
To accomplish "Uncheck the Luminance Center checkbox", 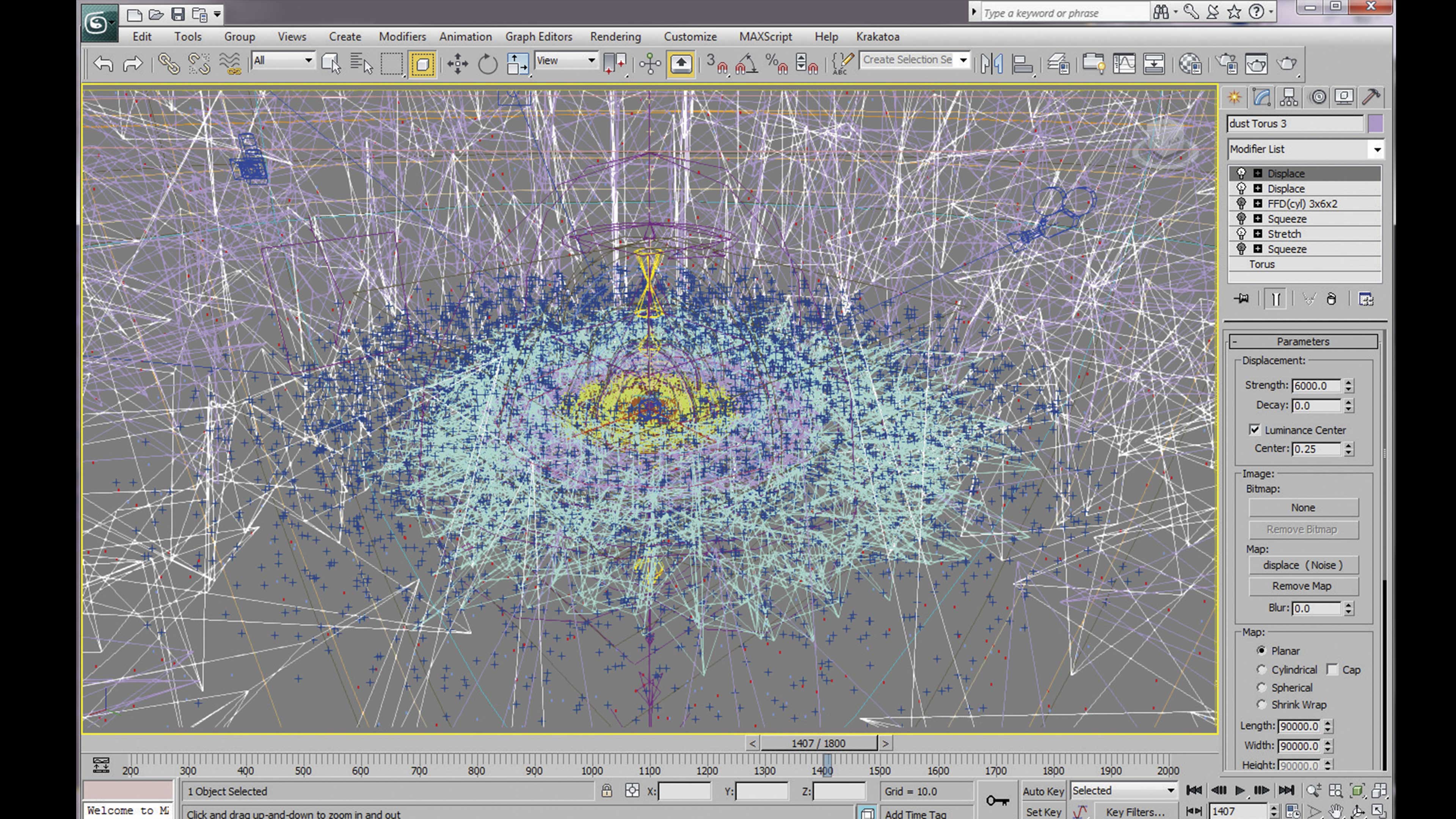I will point(1254,430).
